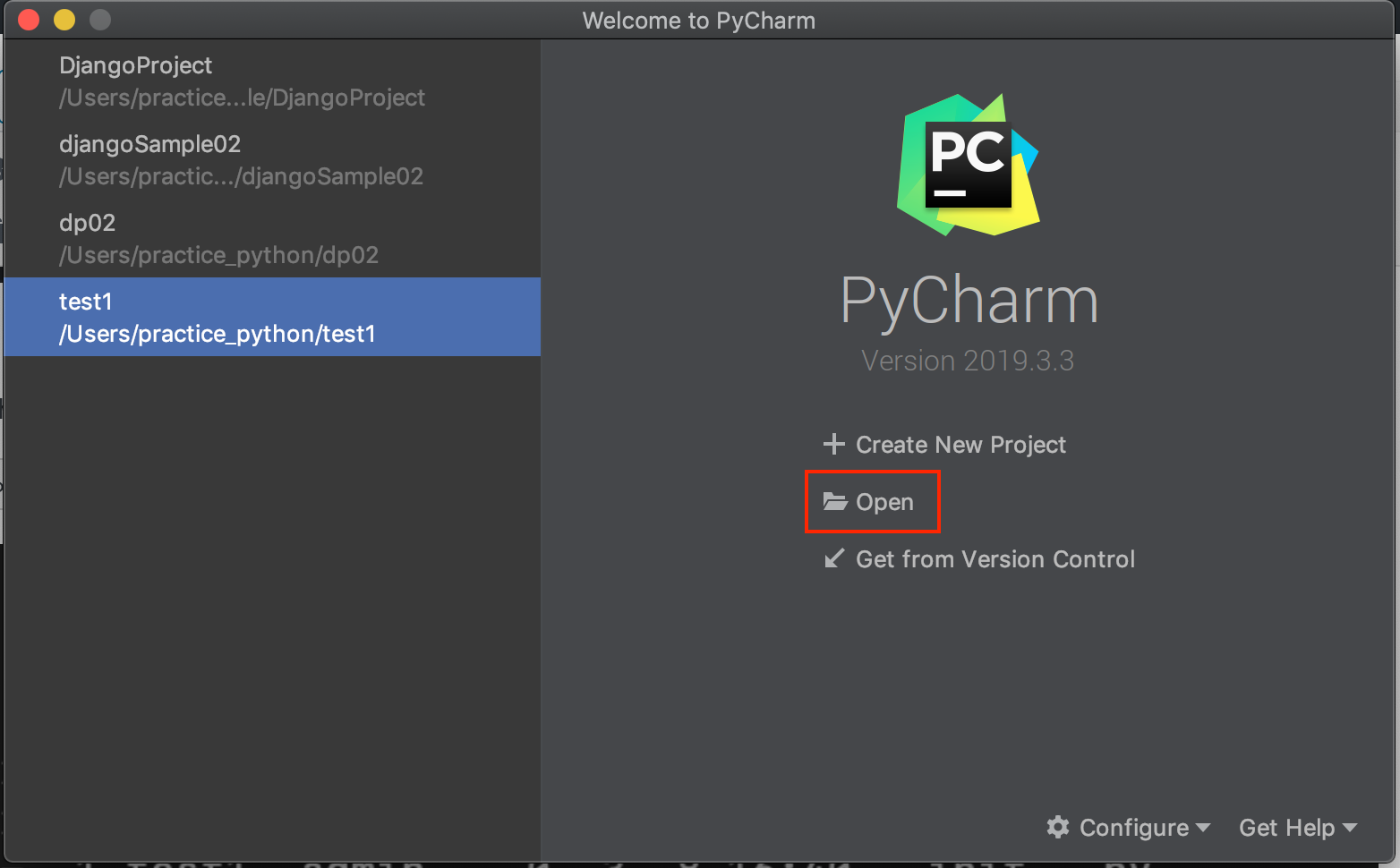Viewport: 1400px width, 868px height.
Task: Click the /Users/practice_python/dp02 path text
Action: coord(218,255)
